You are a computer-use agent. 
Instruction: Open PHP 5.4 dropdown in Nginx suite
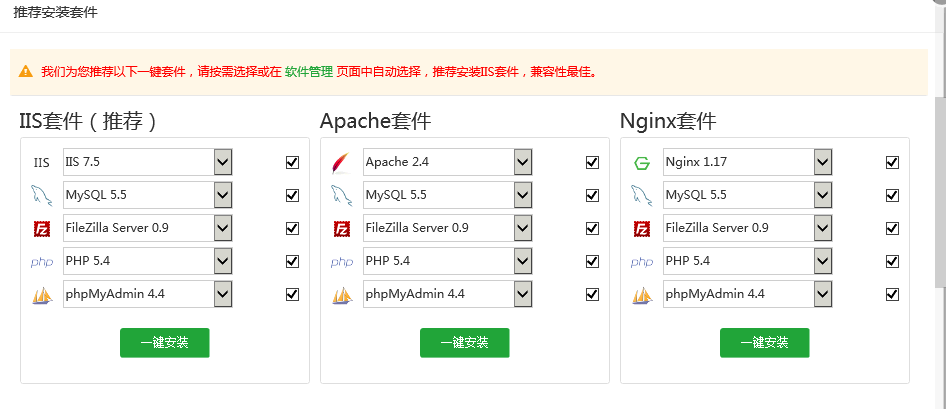tap(748, 261)
